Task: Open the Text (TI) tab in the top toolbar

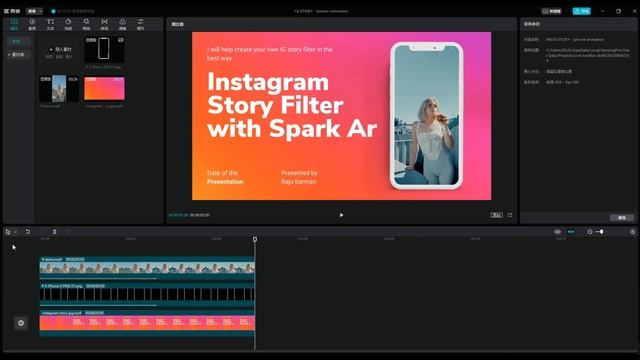Action: [50, 24]
